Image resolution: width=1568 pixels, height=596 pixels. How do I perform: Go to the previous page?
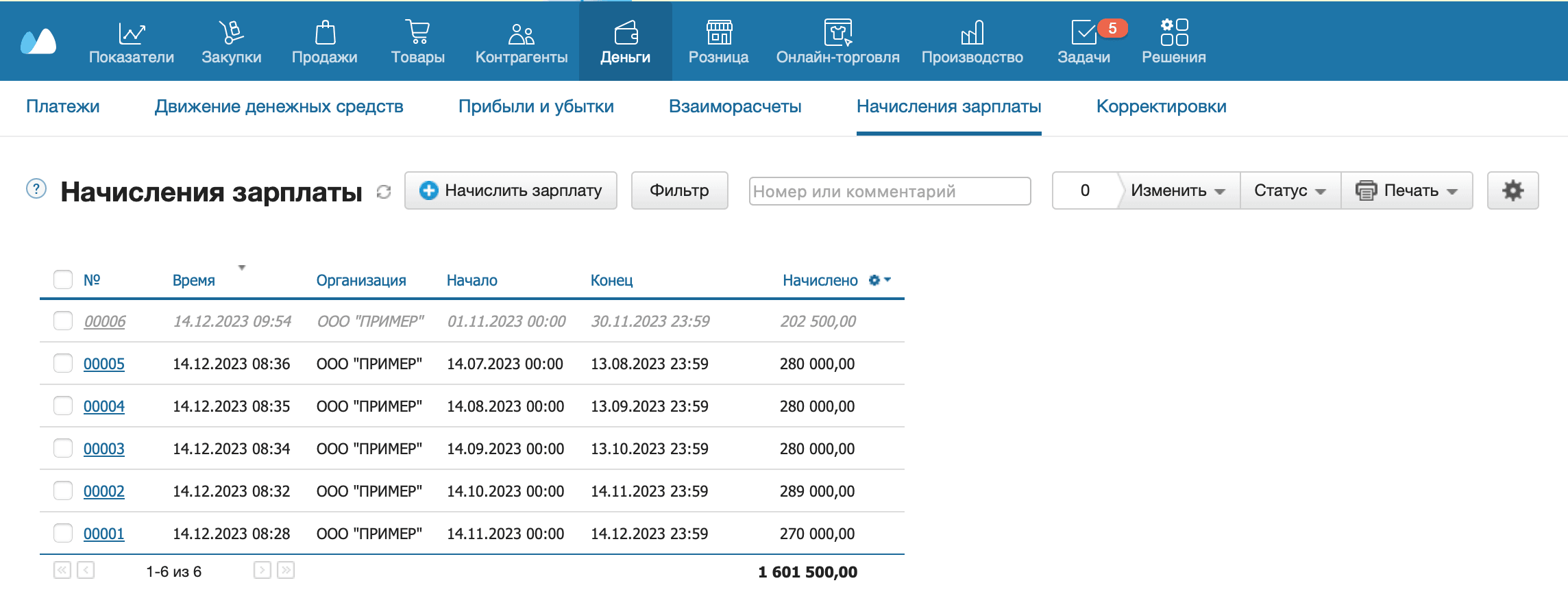pos(86,570)
